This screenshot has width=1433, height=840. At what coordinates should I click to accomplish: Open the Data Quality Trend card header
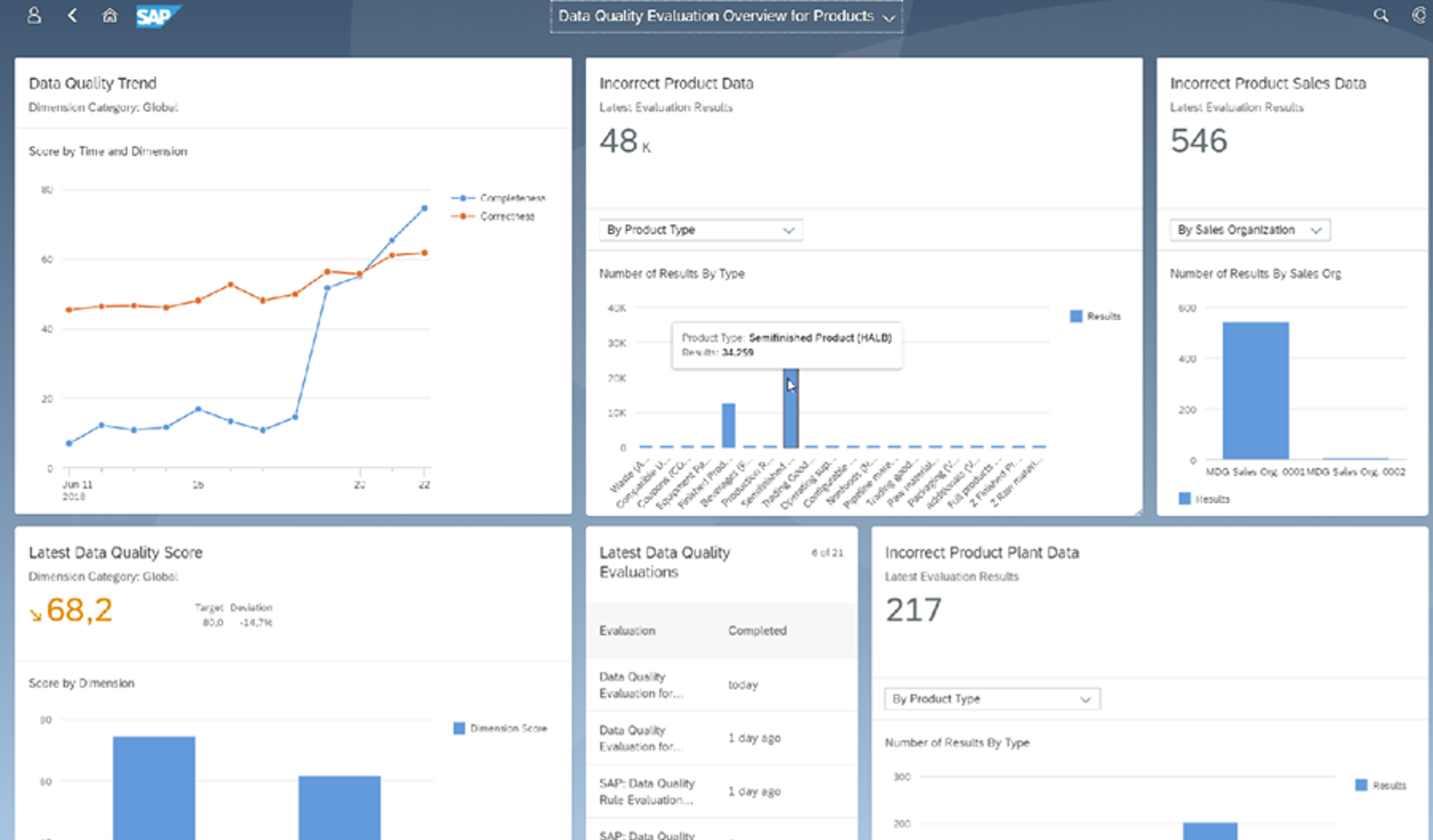pos(92,82)
